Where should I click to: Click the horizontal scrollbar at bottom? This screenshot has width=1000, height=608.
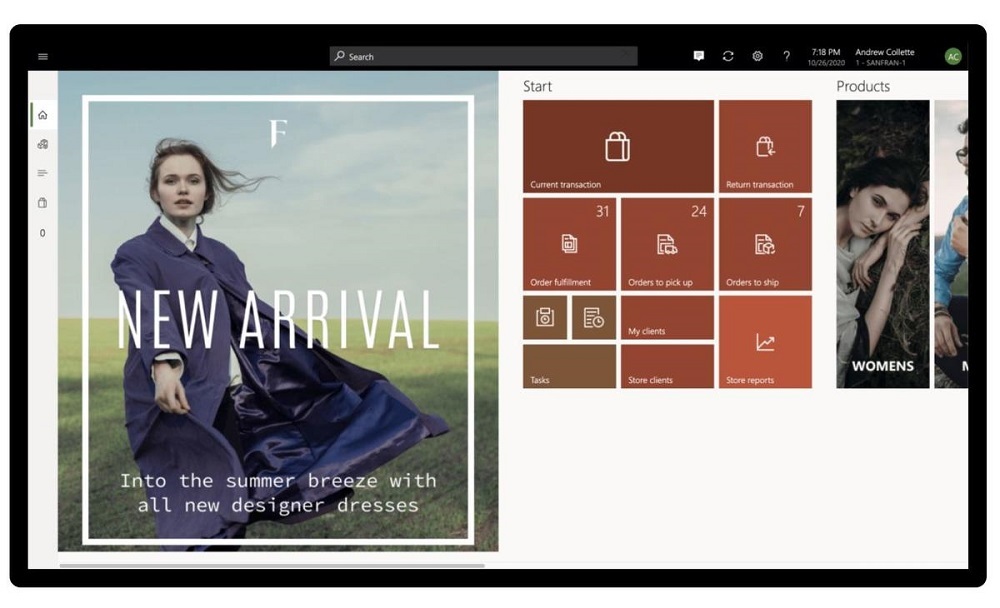point(272,565)
